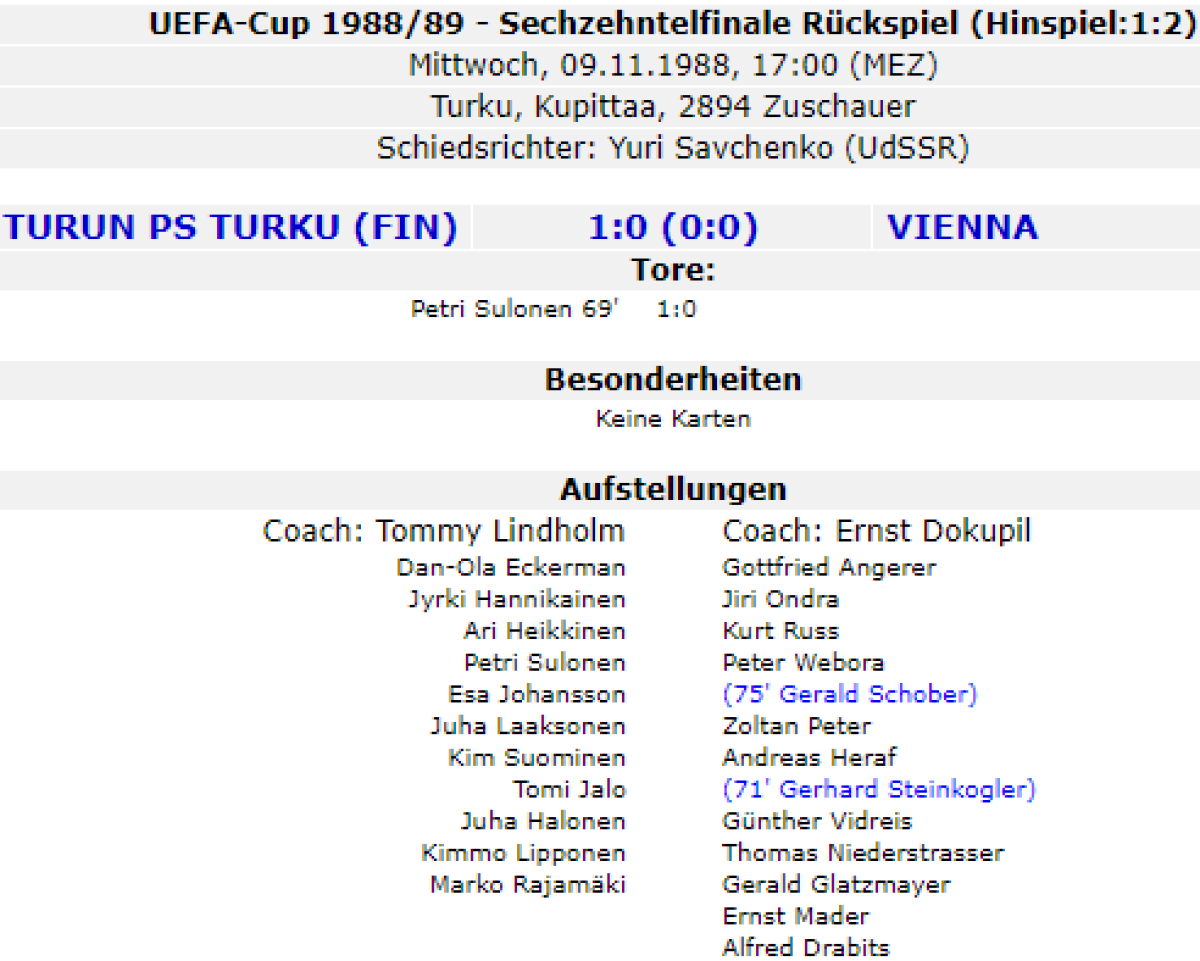Click the Keine Karten text
Screen dimensions: 1200x961
pyautogui.click(x=673, y=419)
